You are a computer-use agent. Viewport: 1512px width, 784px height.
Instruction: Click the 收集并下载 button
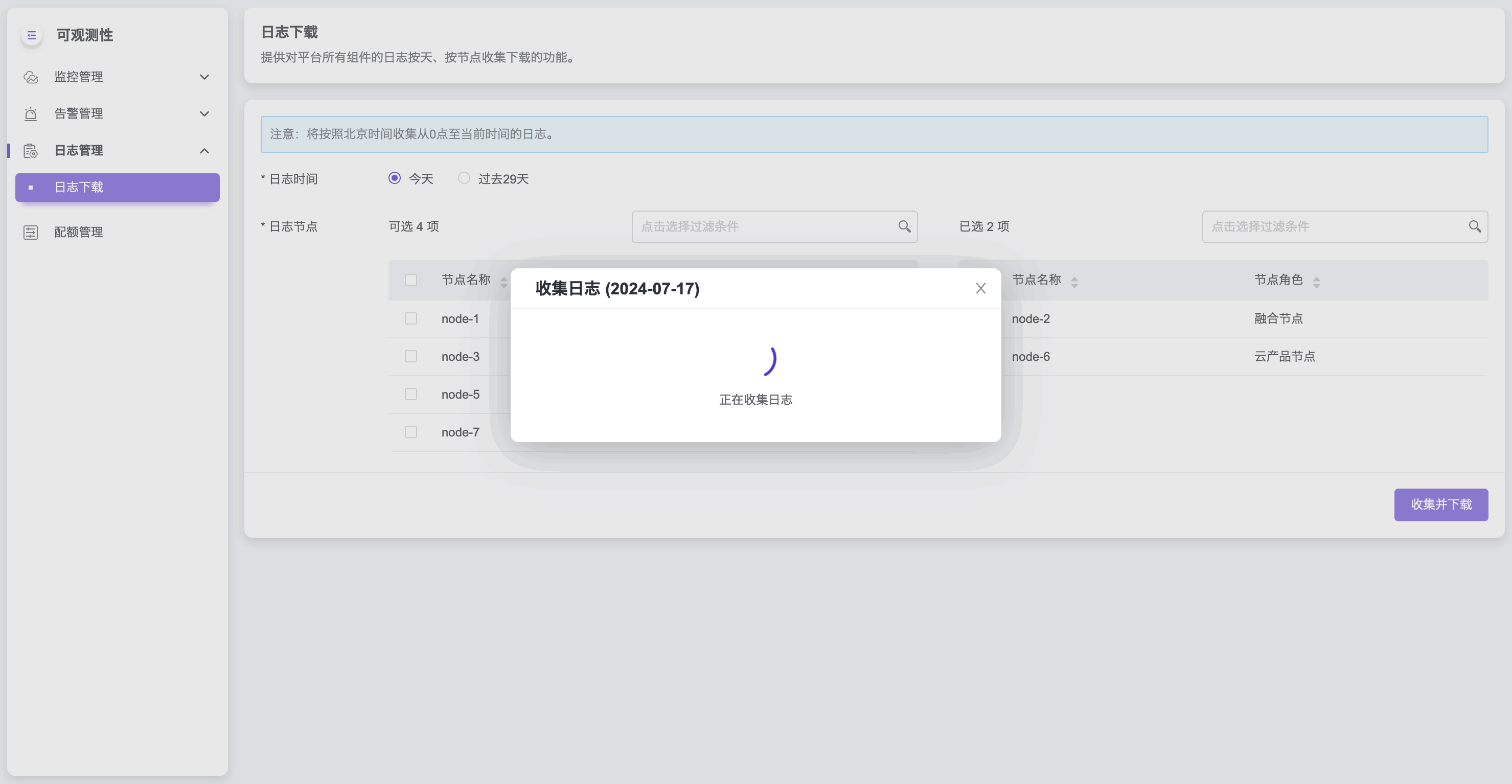click(x=1440, y=504)
